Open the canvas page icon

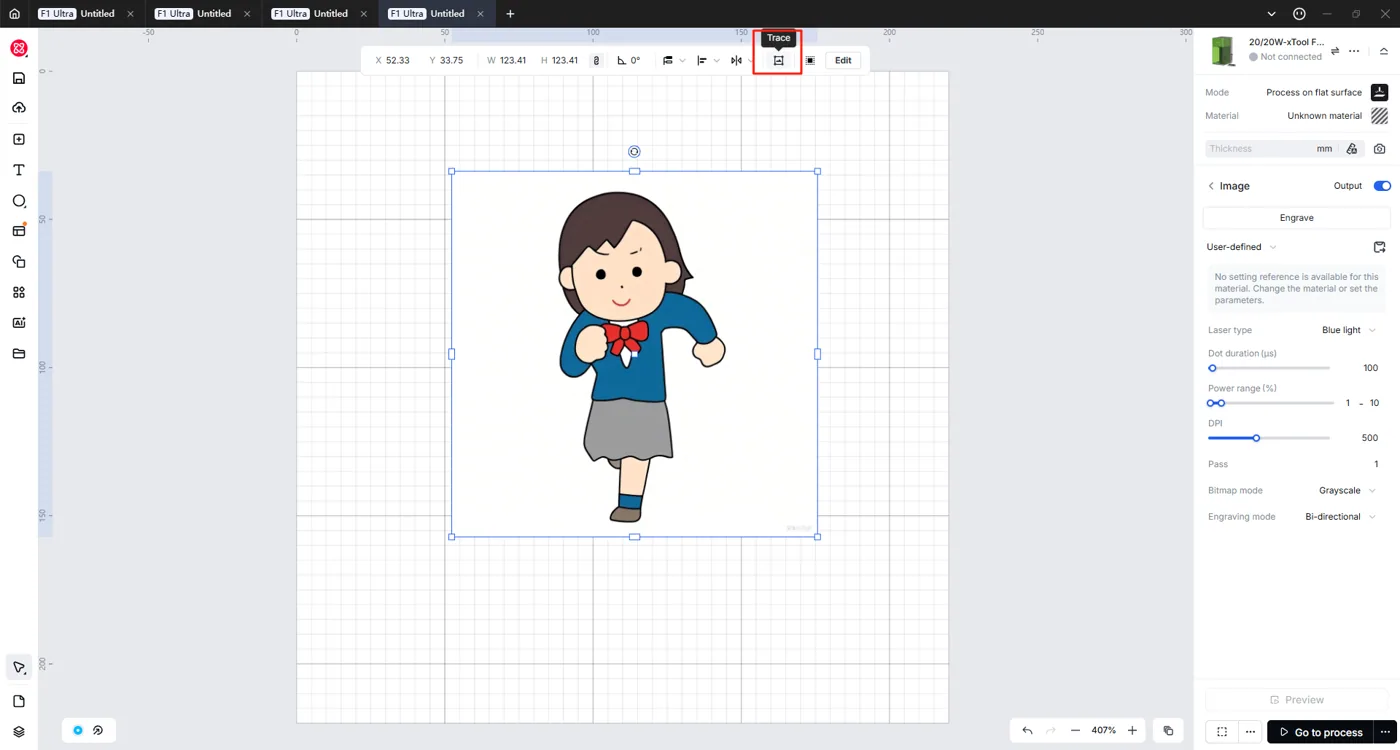click(18, 701)
